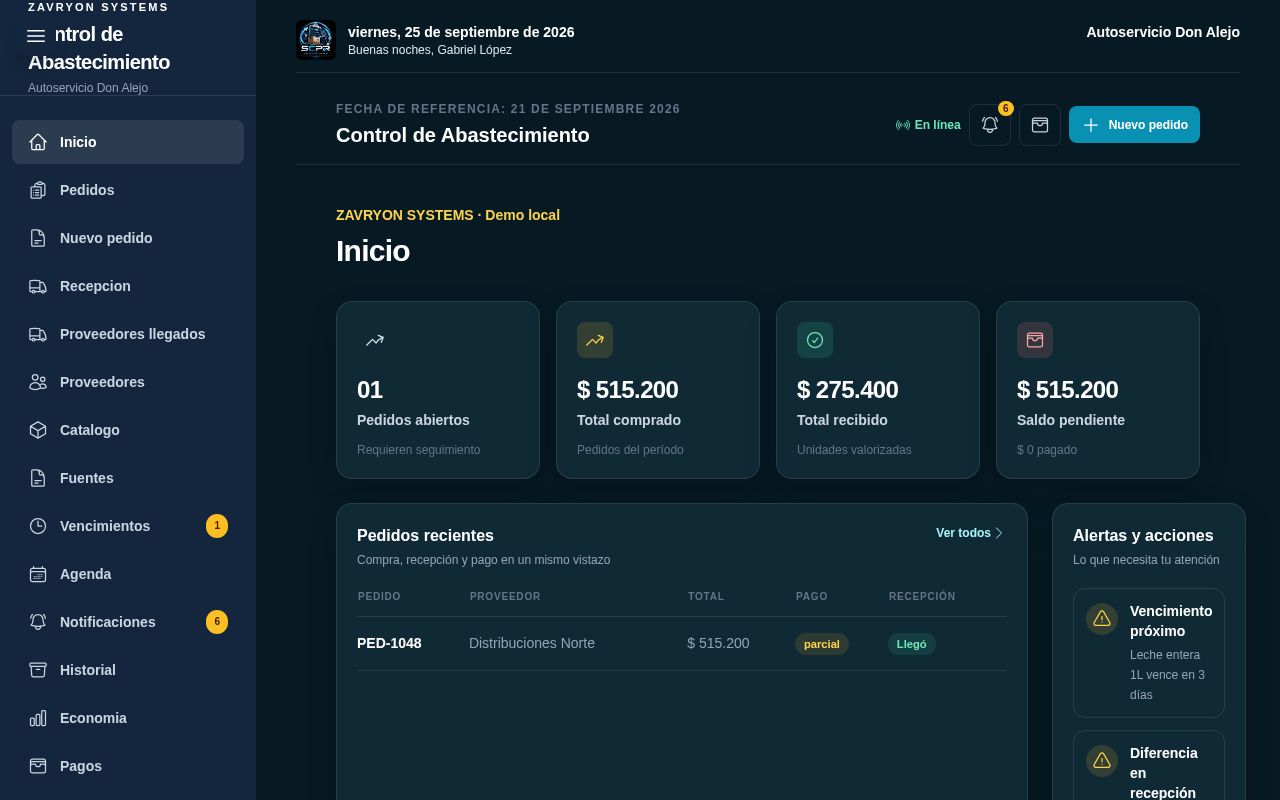This screenshot has height=800, width=1280.
Task: Go to Inicio in the sidebar
Action: tap(128, 142)
